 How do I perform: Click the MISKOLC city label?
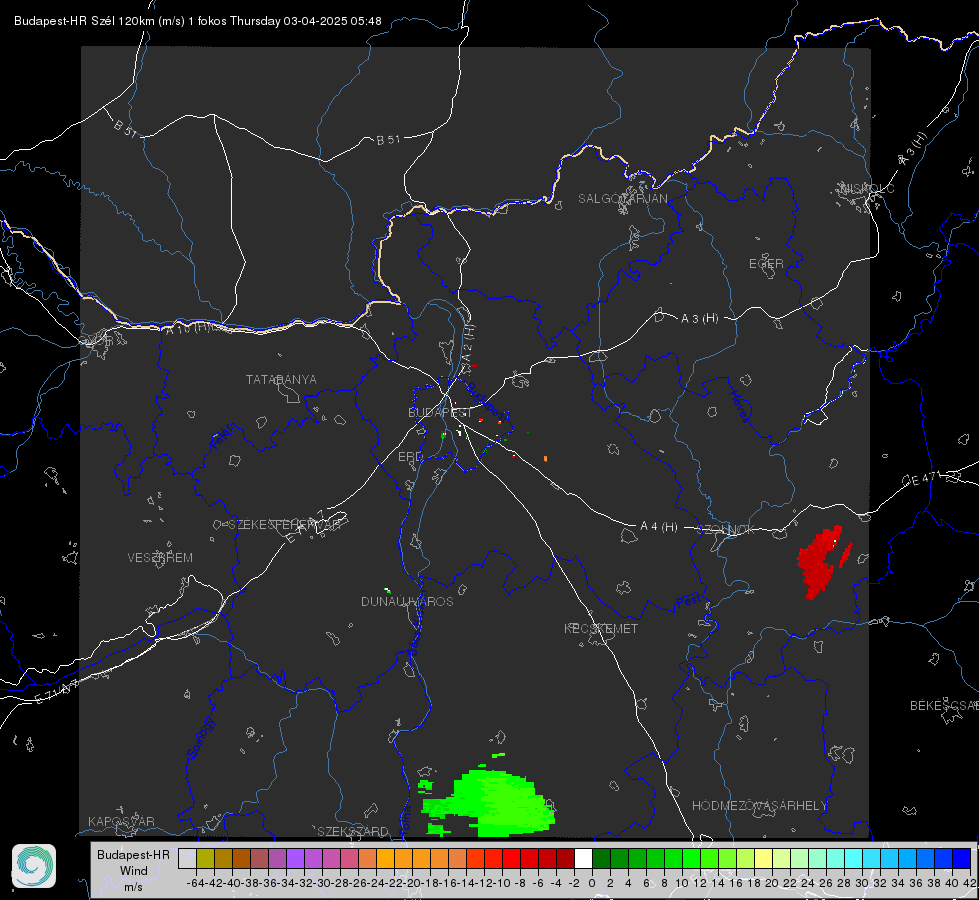867,188
